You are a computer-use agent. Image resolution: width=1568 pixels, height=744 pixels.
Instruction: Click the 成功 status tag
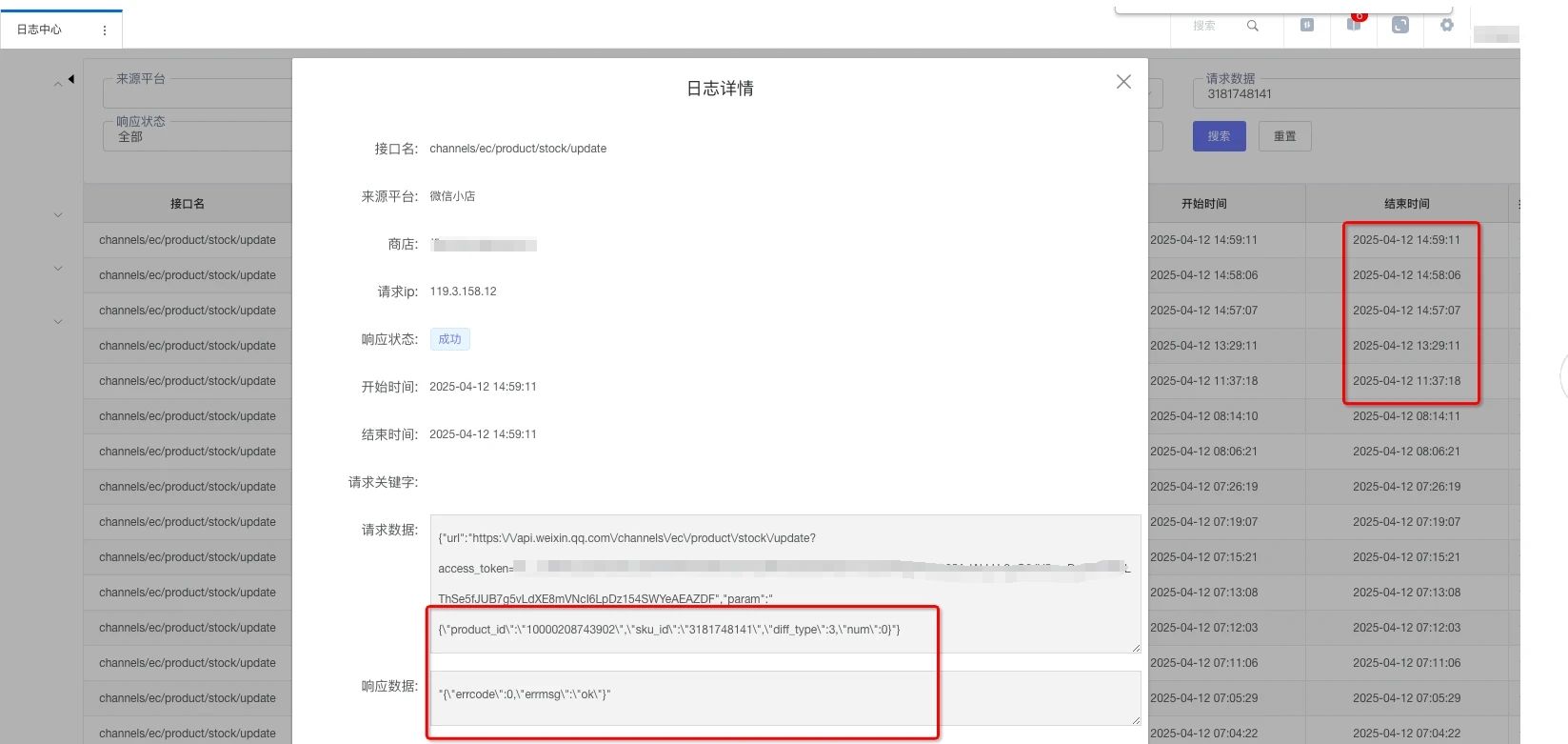[x=449, y=339]
